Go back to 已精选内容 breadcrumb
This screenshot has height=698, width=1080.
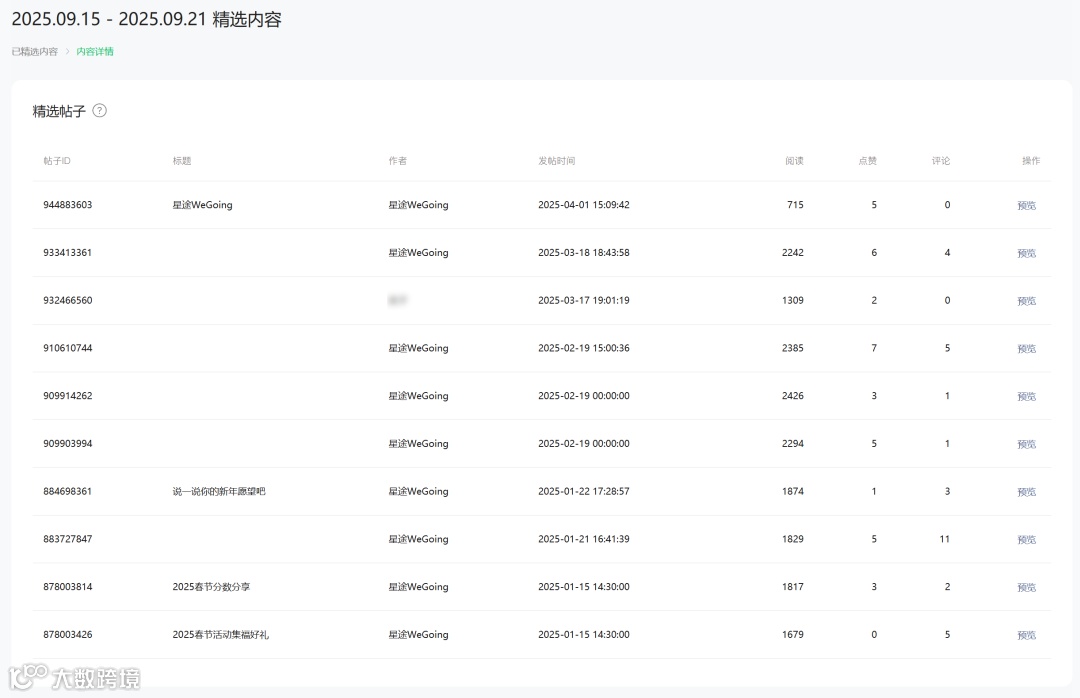(34, 52)
